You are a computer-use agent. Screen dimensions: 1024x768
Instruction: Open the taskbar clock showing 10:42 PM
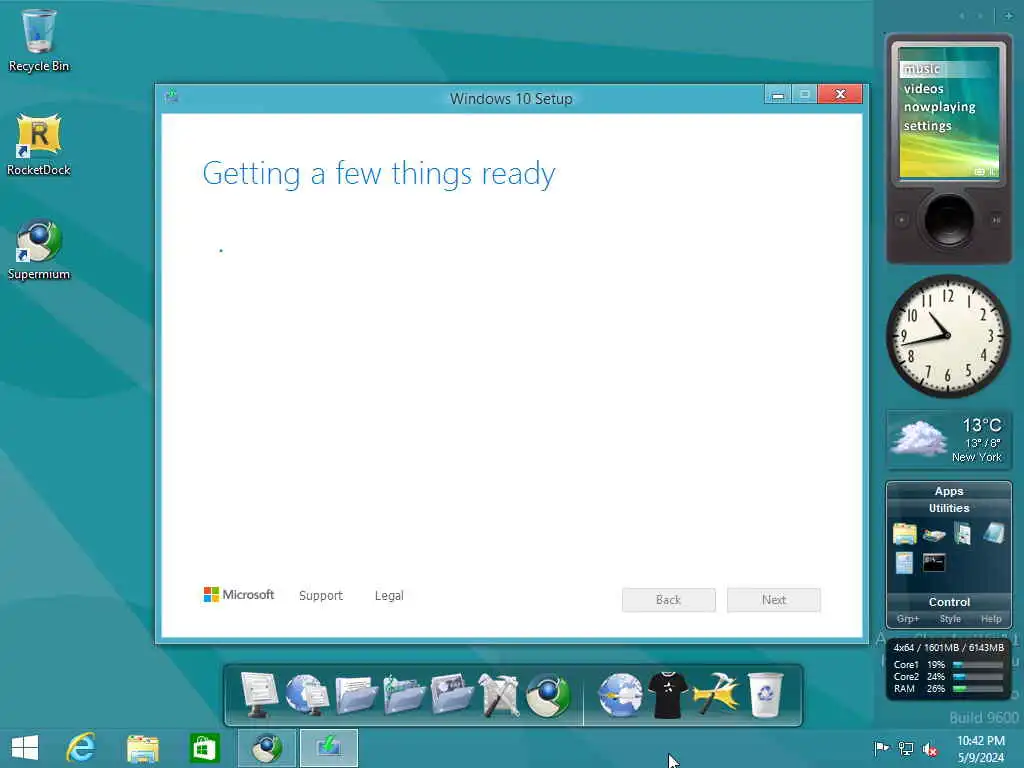pos(980,749)
